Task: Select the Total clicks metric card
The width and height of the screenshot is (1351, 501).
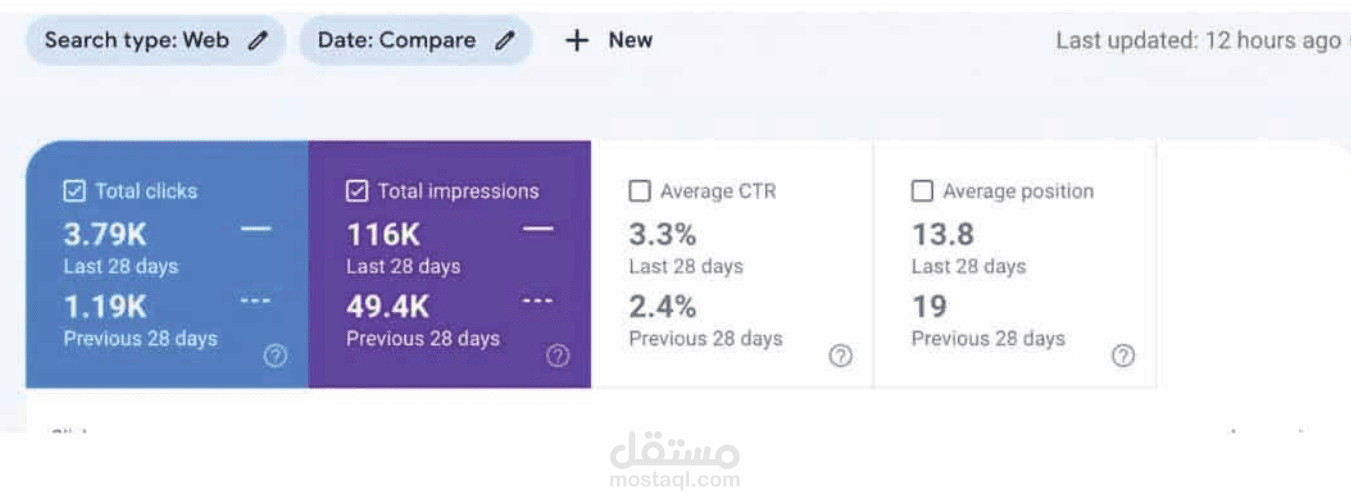Action: [167, 264]
